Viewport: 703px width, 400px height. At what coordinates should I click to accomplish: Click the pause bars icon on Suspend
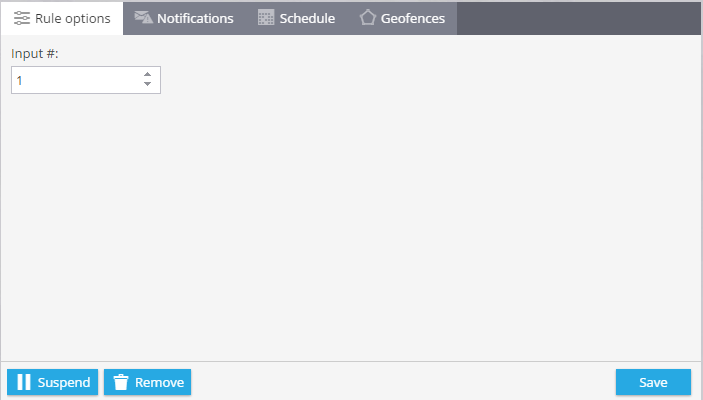24,382
